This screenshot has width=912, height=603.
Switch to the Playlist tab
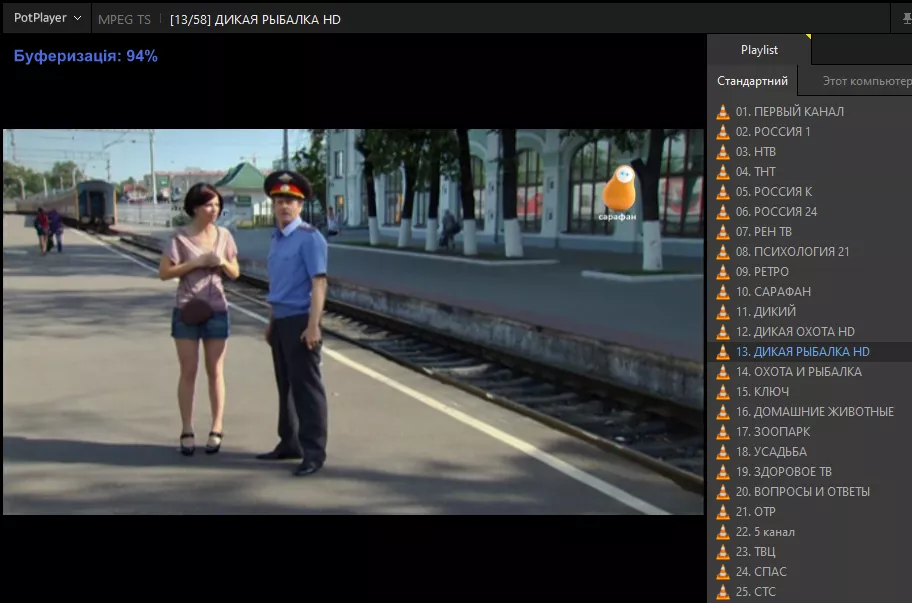point(759,50)
